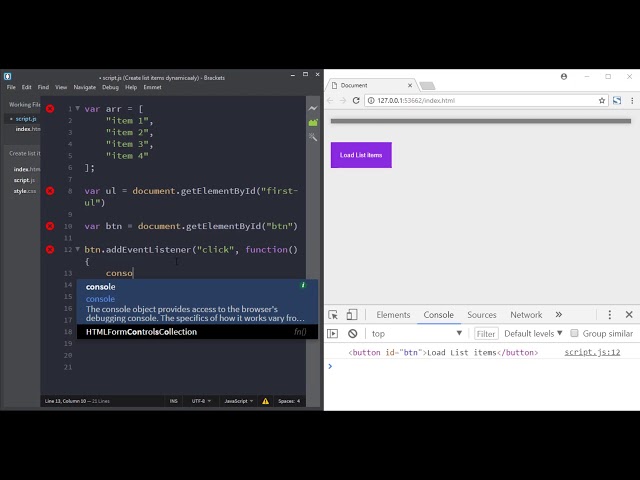Screen dimensions: 640x480
Task: Toggle the INS insert mode indicator
Action: coord(173,401)
